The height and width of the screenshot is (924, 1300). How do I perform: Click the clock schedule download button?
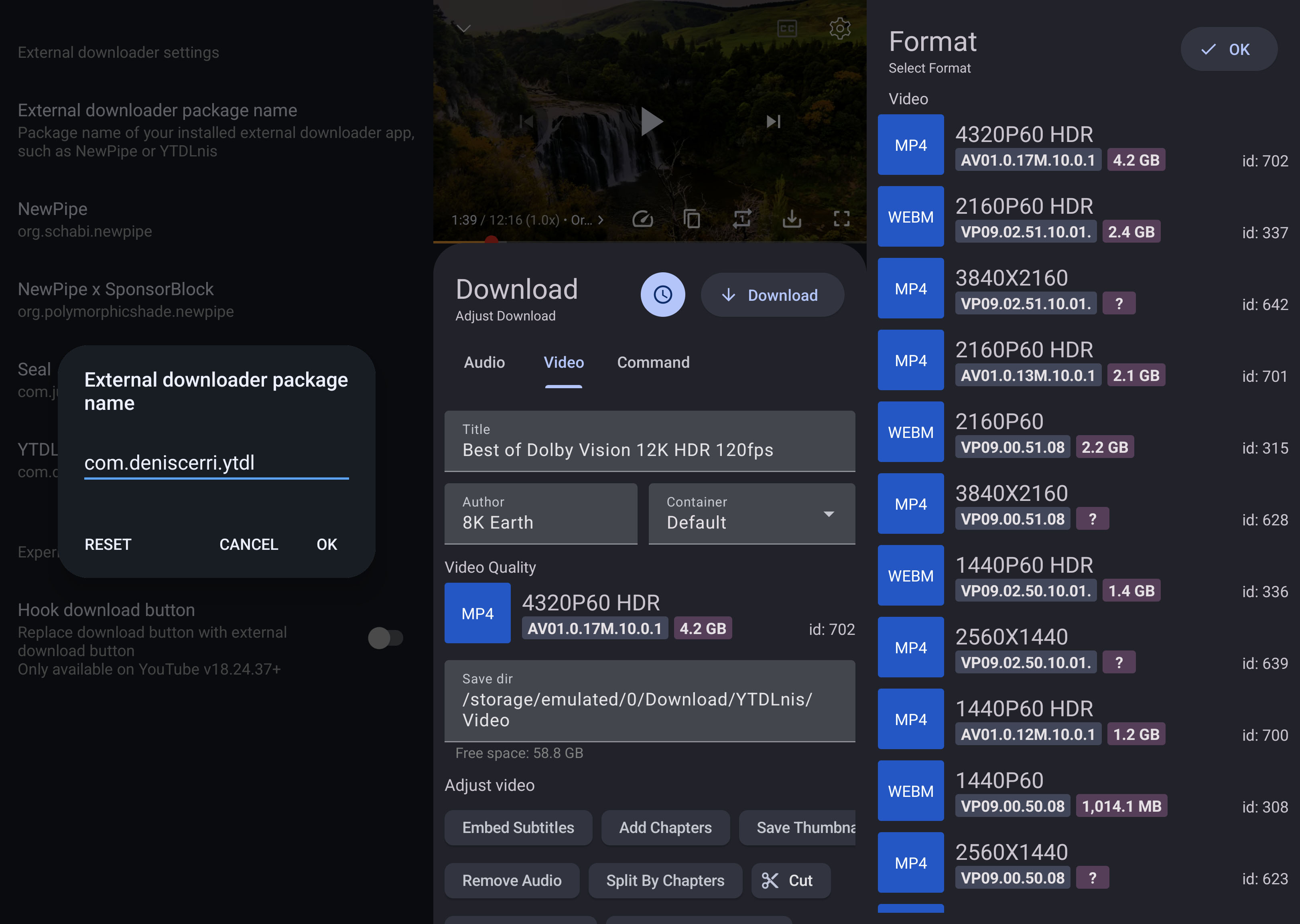click(x=662, y=295)
